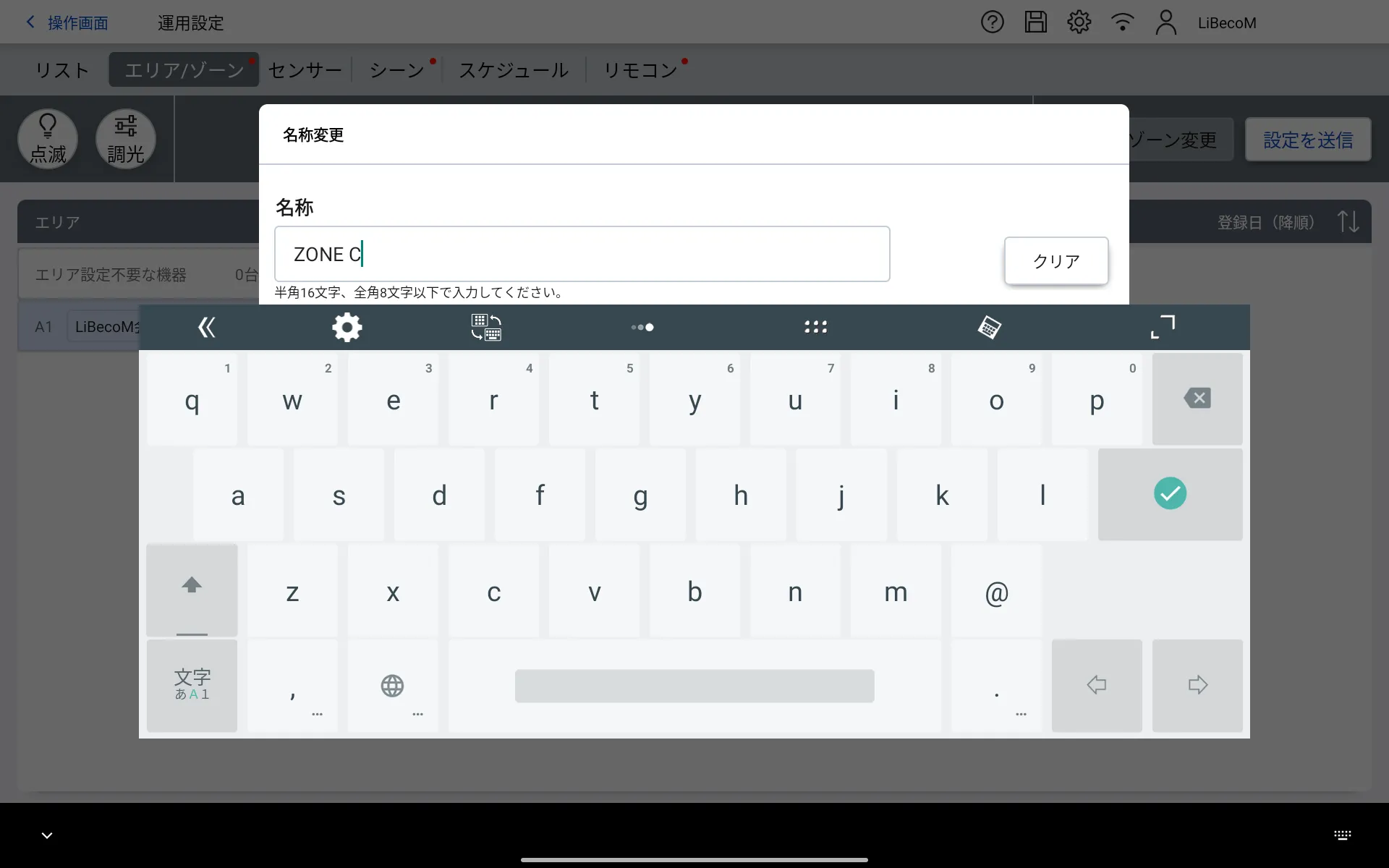Hide keyboard using bottom-left chevron

pos(47,835)
